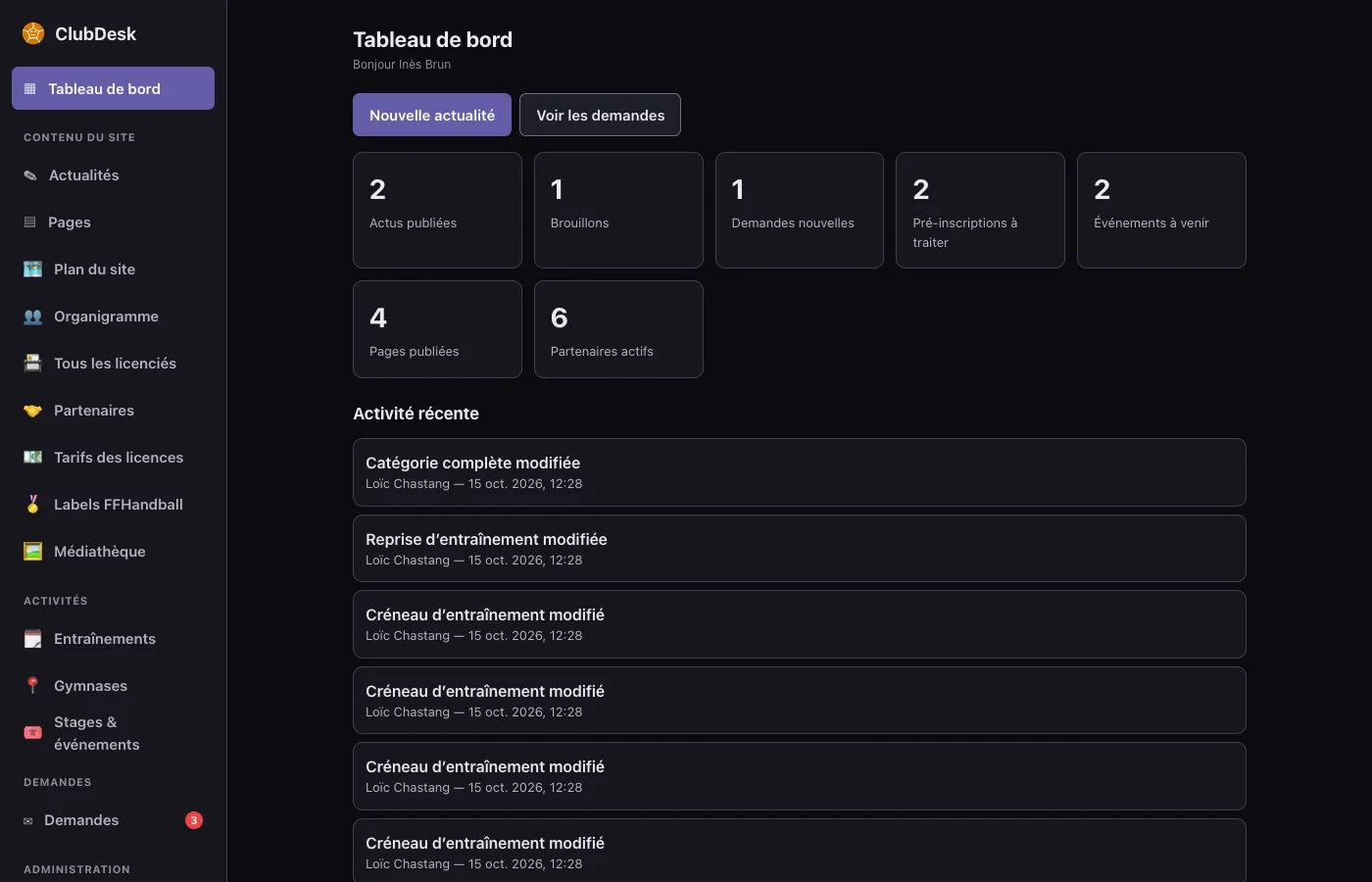Click the Tableau de bord page title
1372x882 pixels.
pos(432,39)
